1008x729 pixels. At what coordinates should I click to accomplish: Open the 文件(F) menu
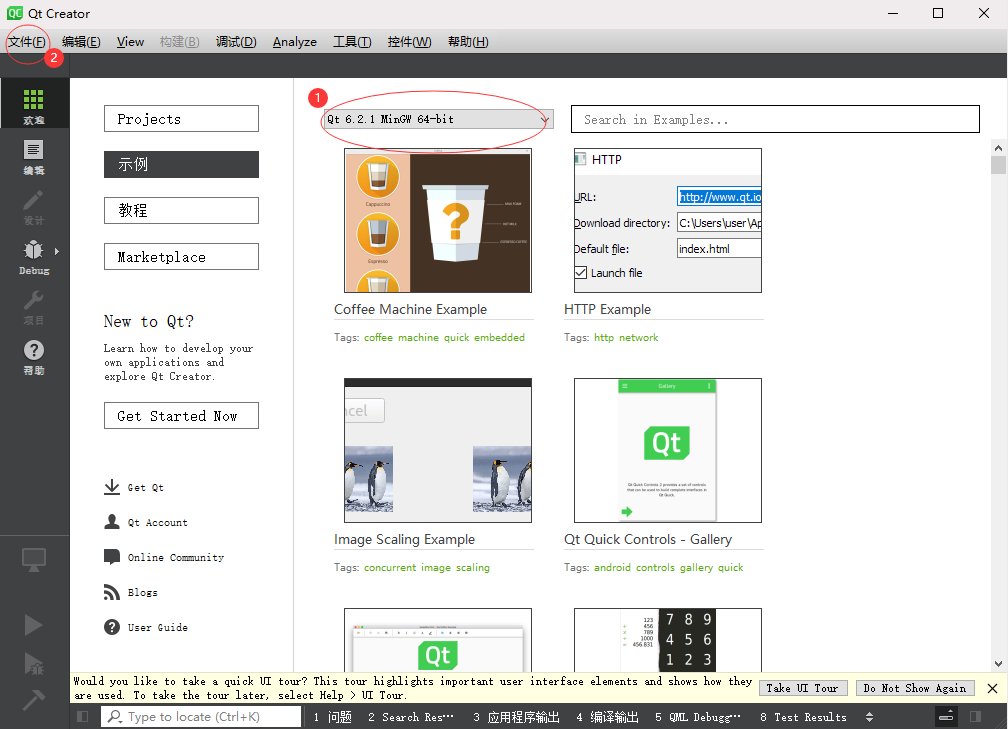click(x=26, y=42)
